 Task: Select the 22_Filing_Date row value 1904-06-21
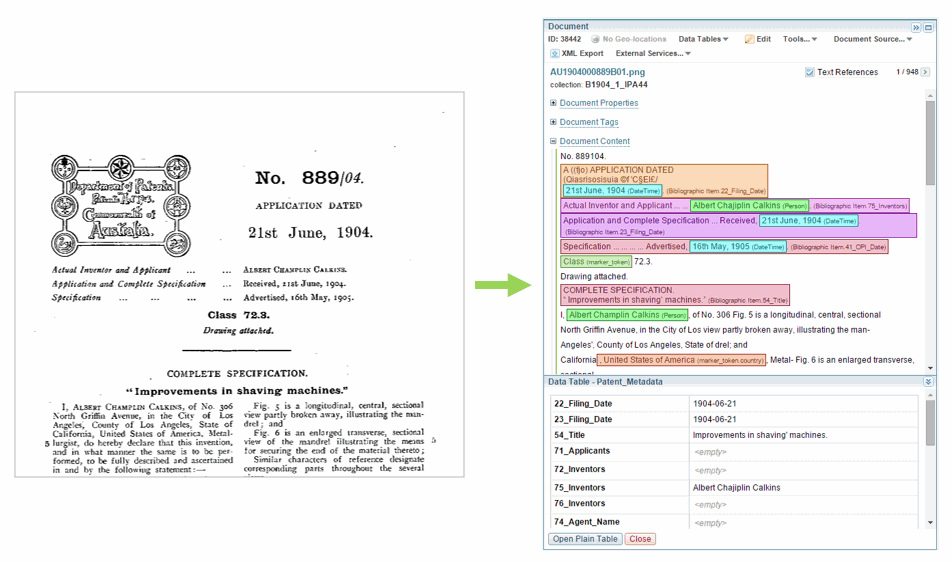tap(715, 404)
